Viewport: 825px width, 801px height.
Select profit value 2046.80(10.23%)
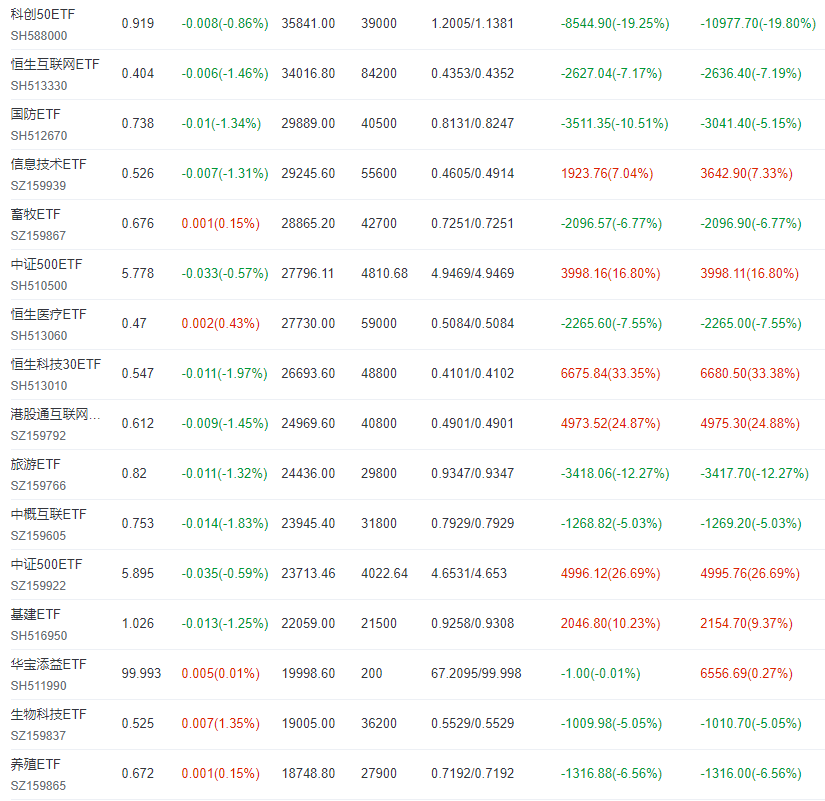coord(610,624)
